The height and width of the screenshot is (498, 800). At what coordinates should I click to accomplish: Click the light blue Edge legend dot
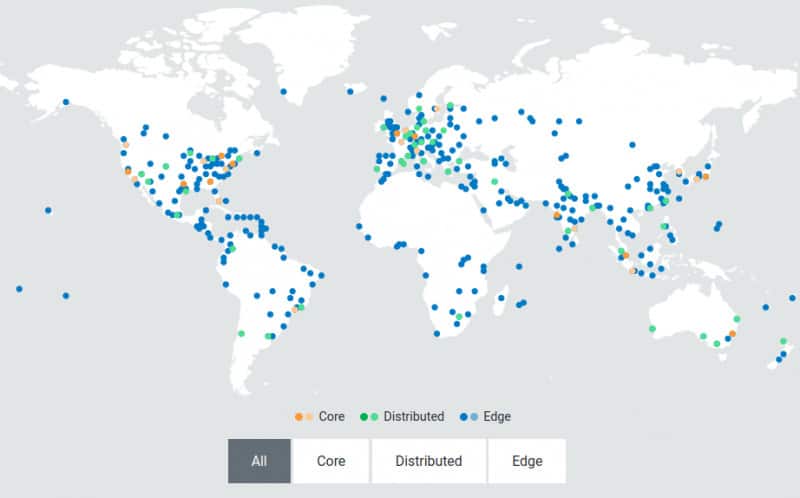(473, 416)
